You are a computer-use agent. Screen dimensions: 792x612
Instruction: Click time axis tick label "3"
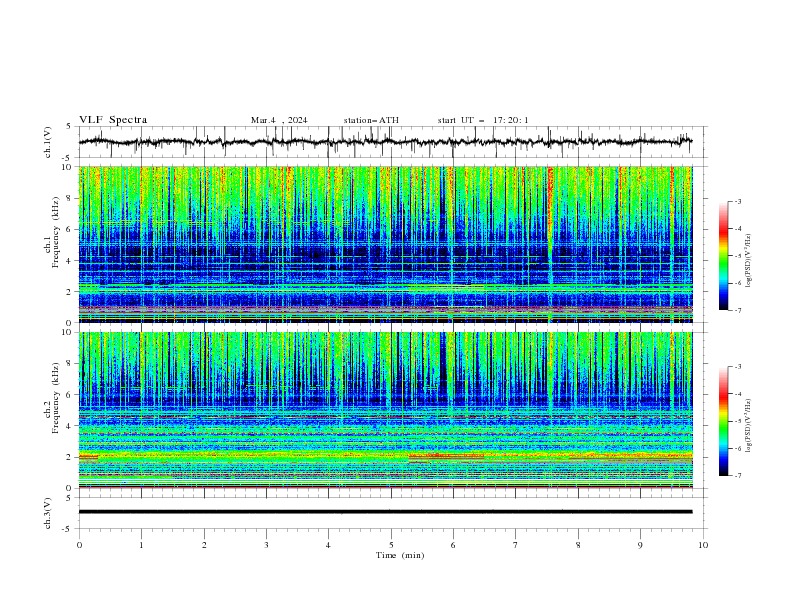266,545
